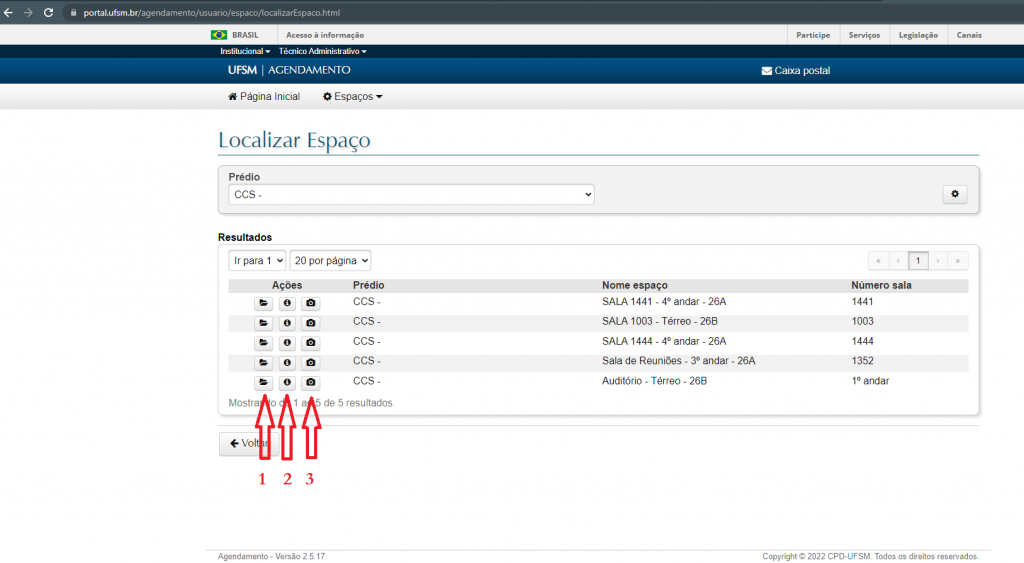
Task: Expand the Técnico Administrativo menu
Action: pos(322,51)
